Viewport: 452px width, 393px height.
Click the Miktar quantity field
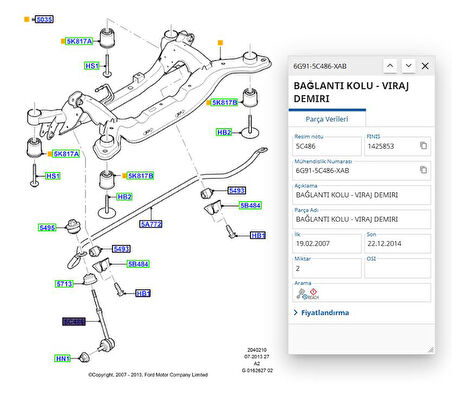tap(327, 268)
